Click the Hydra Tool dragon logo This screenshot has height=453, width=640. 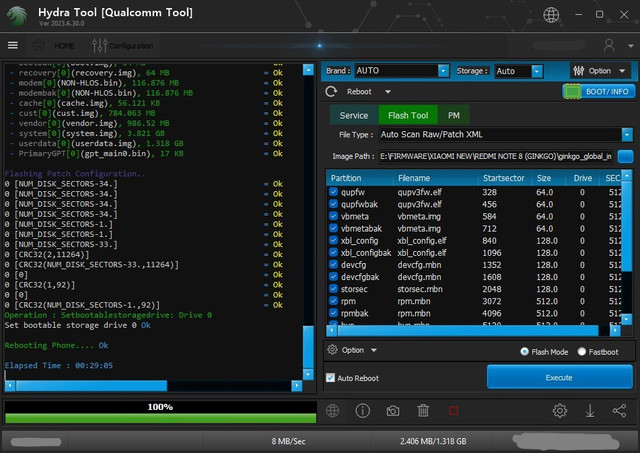point(17,16)
